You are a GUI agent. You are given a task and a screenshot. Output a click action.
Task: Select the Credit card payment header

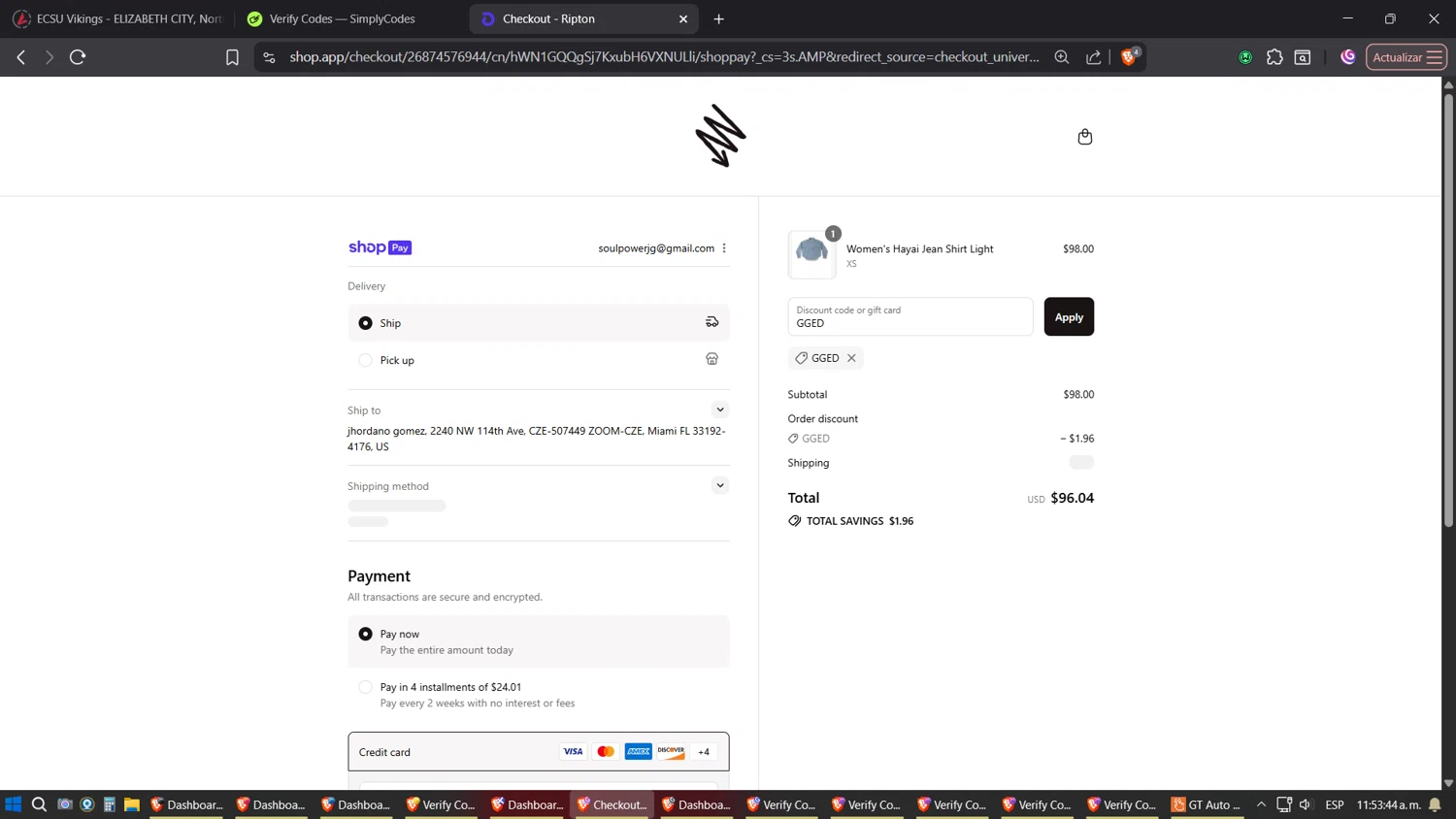(539, 751)
